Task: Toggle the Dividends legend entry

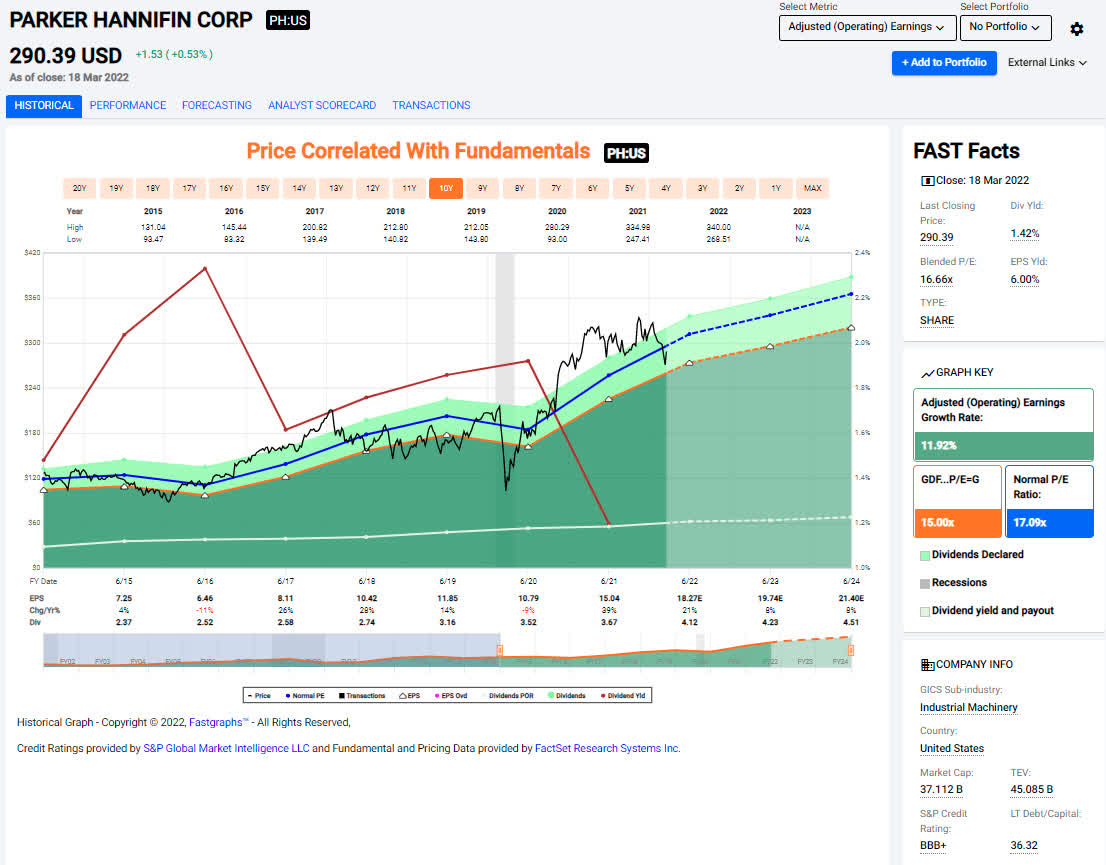Action: click(x=566, y=696)
